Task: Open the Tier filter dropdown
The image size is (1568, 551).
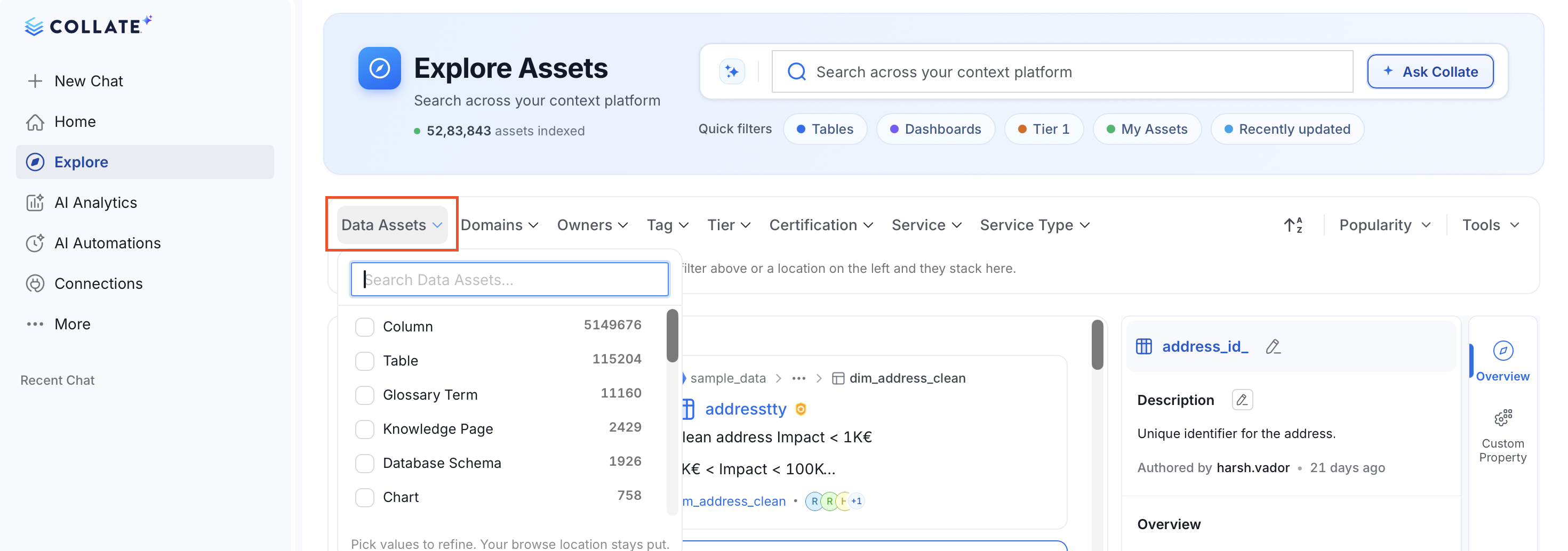Action: 729,225
